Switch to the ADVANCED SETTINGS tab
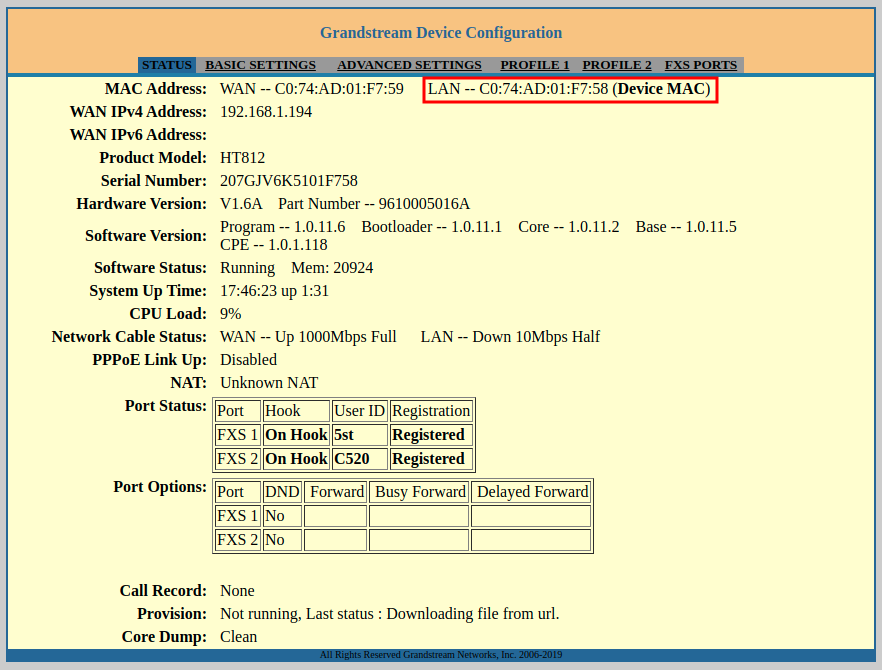This screenshot has height=670, width=882. [409, 65]
